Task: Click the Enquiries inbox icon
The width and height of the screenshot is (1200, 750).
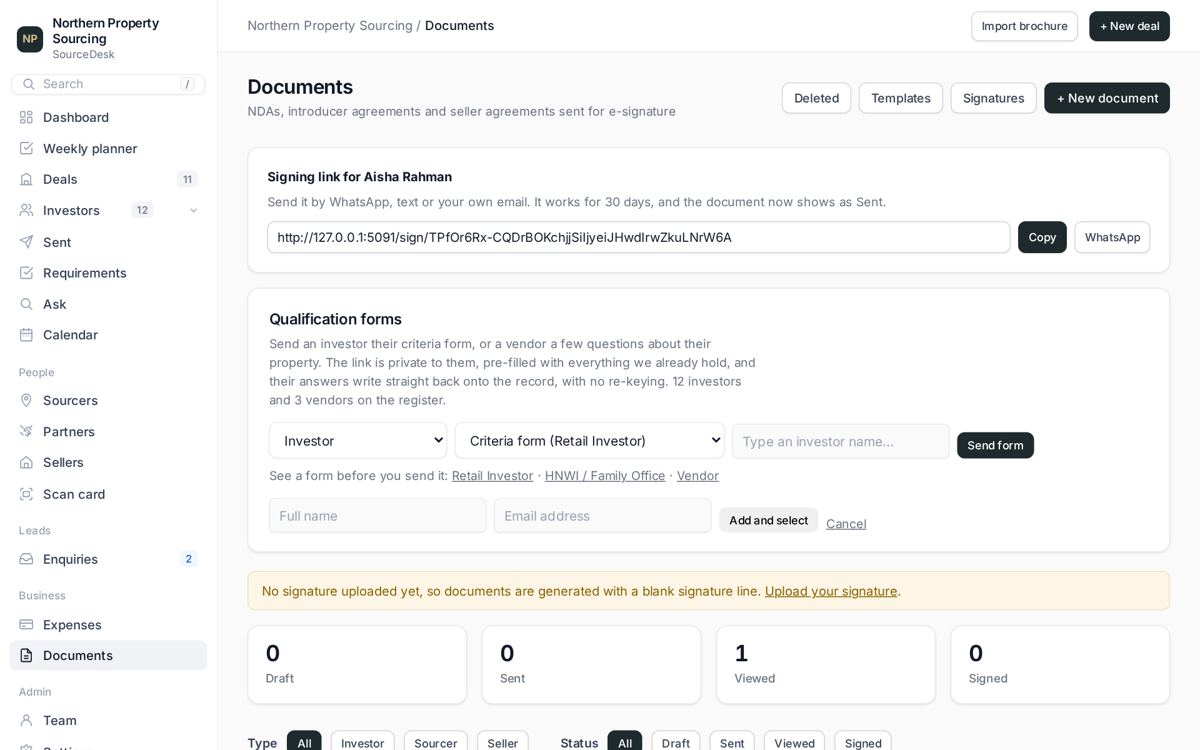Action: click(x=27, y=559)
